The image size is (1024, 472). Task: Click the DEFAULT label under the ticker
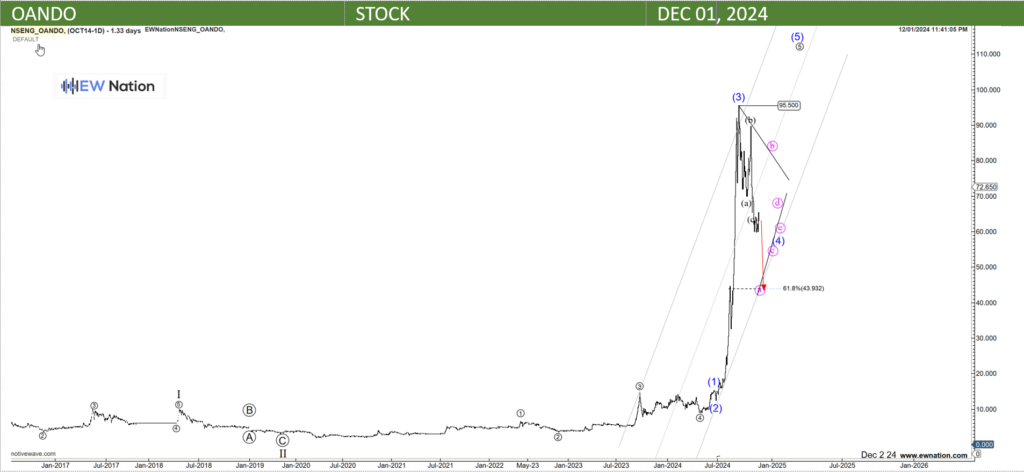[25, 39]
